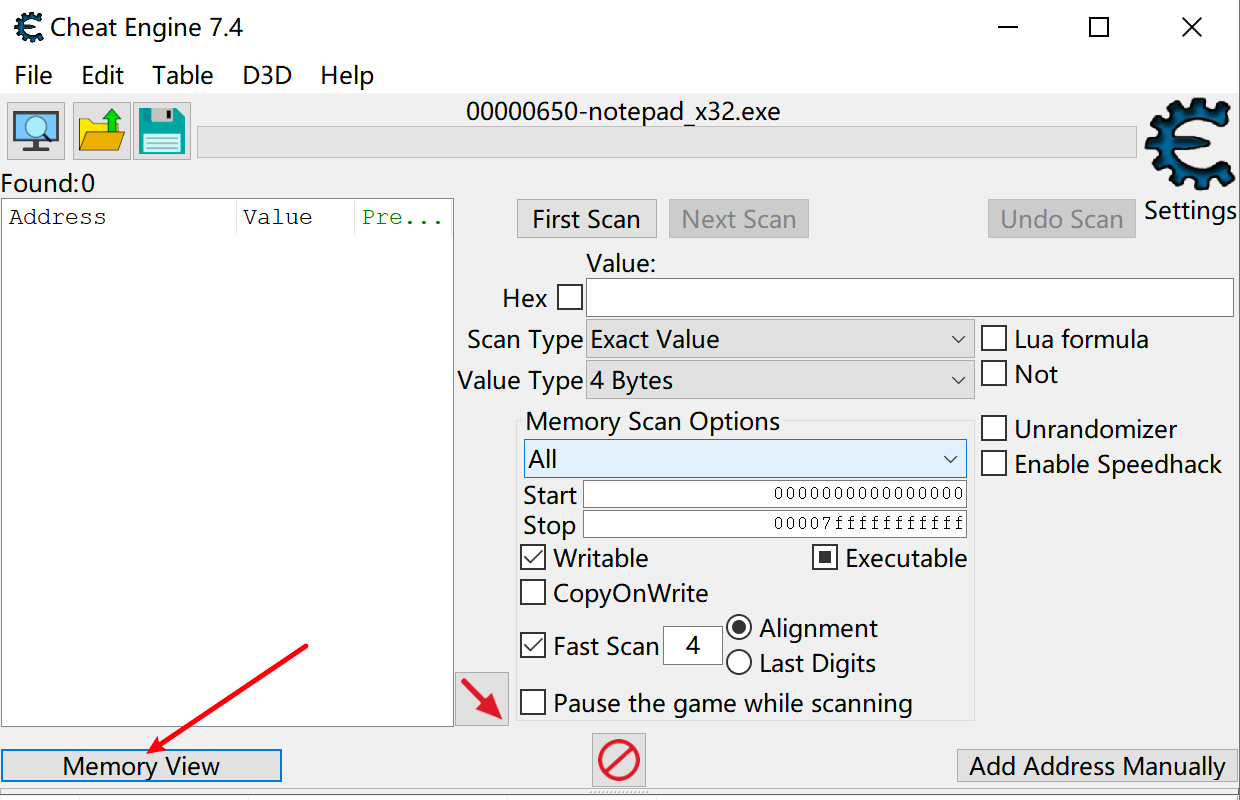This screenshot has width=1240, height=800.
Task: Enable the CopyOnWrite checkbox
Action: coord(533,592)
